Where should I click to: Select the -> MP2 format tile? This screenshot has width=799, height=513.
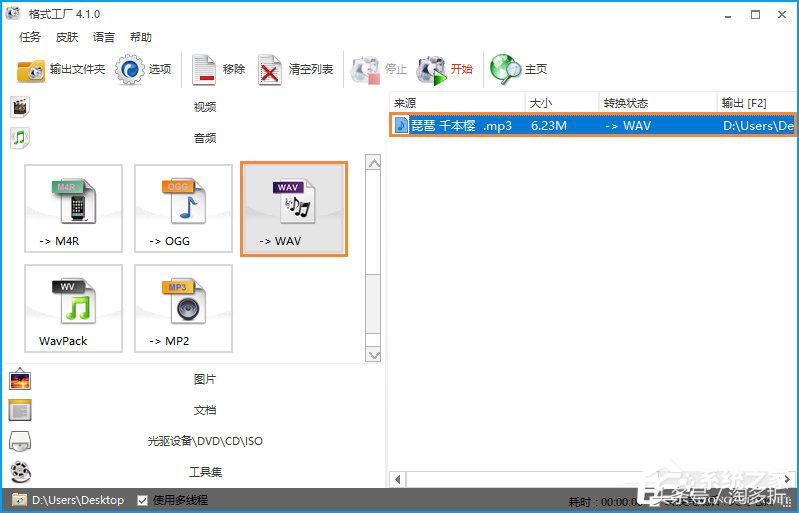183,308
